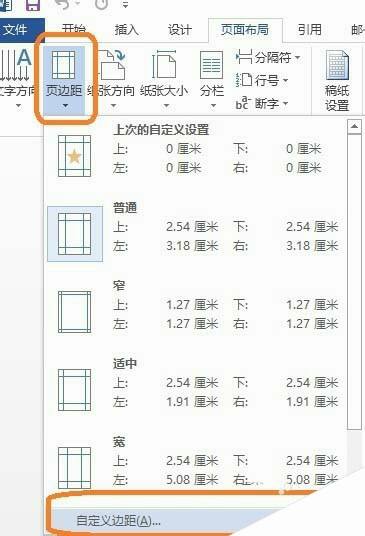Switch to the 引用 ribbon tab
The width and height of the screenshot is (365, 536).
pyautogui.click(x=310, y=30)
